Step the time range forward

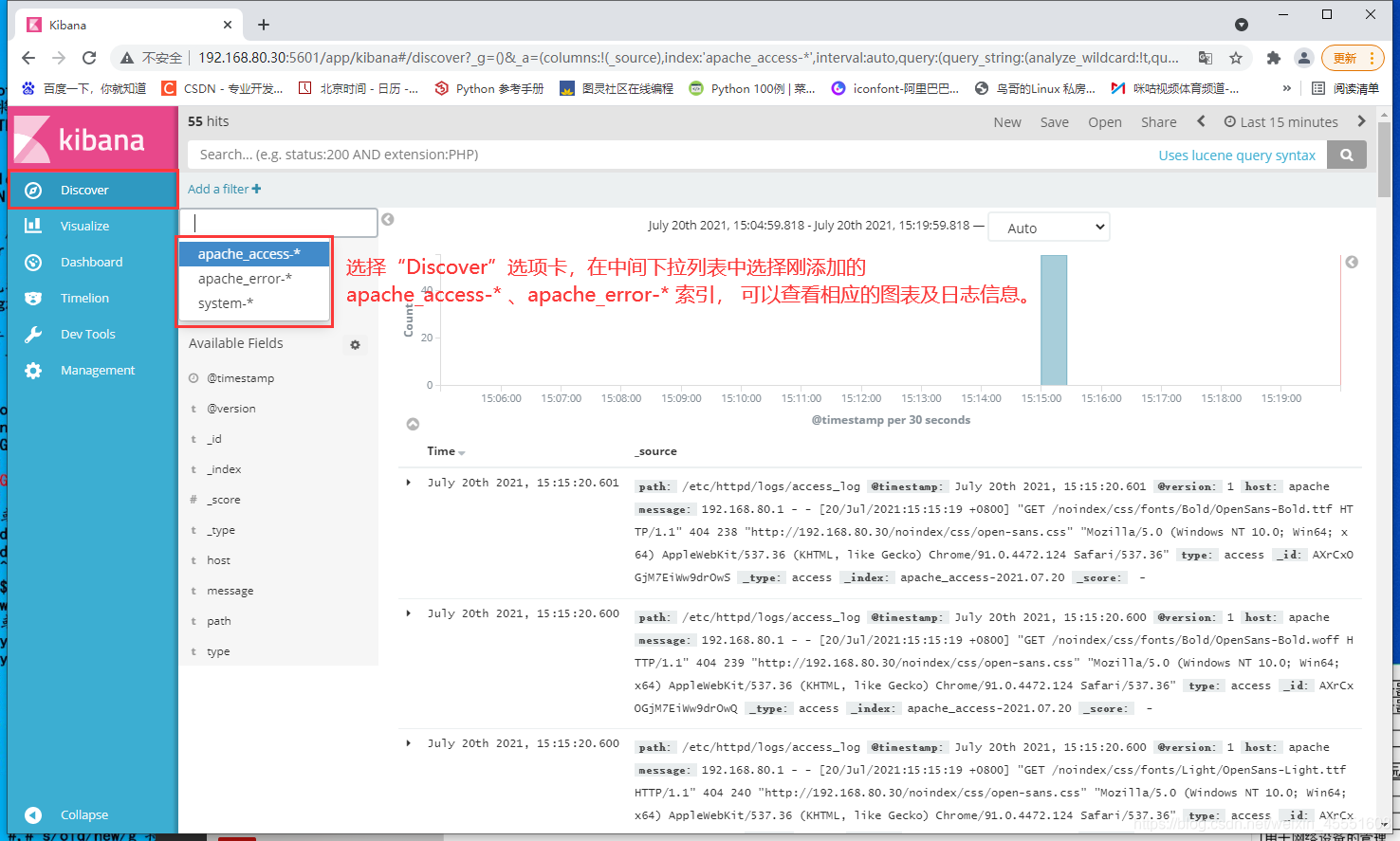(x=1361, y=121)
